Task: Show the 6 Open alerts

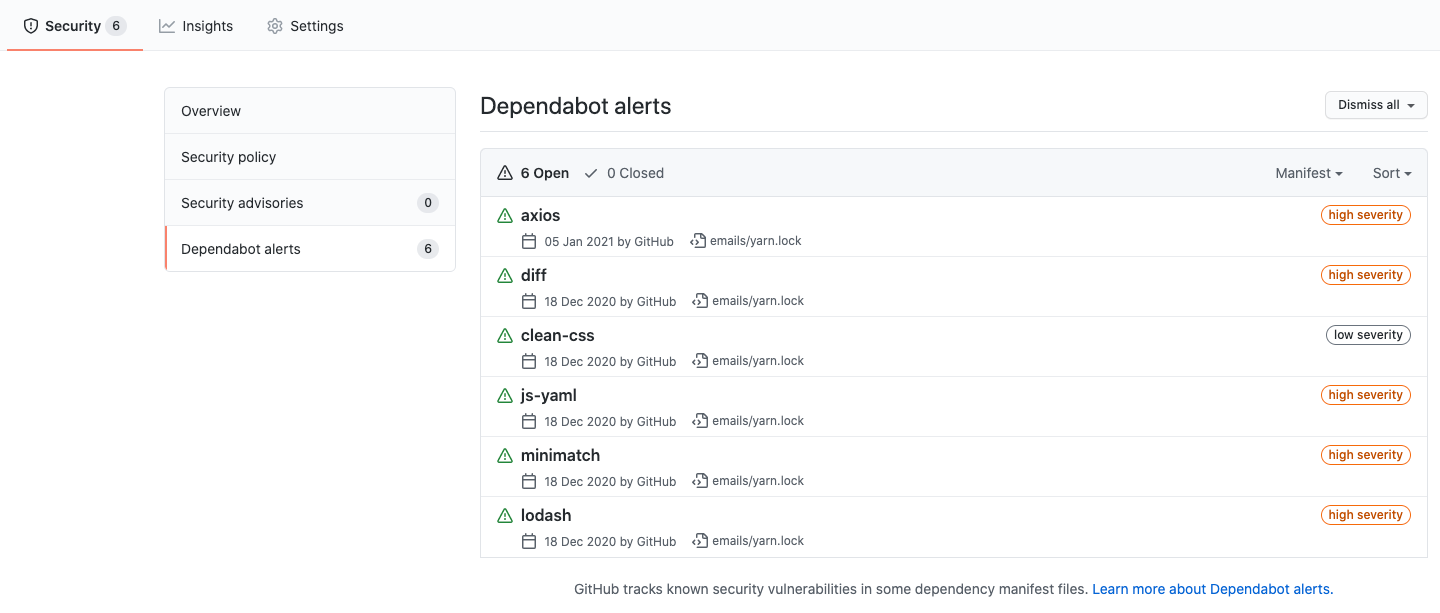Action: coord(533,173)
